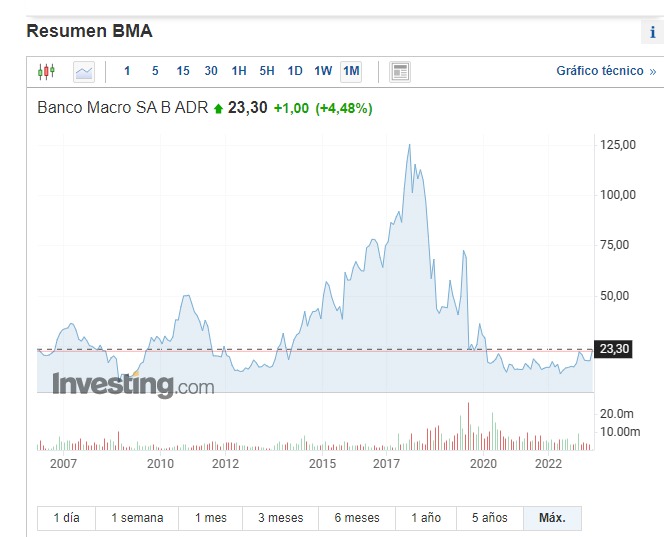Choose the 1 día range tab
The image size is (664, 537).
[x=66, y=518]
